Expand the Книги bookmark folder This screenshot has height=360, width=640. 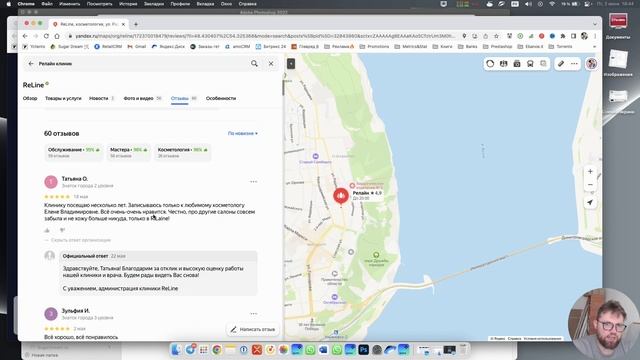[x=442, y=47]
